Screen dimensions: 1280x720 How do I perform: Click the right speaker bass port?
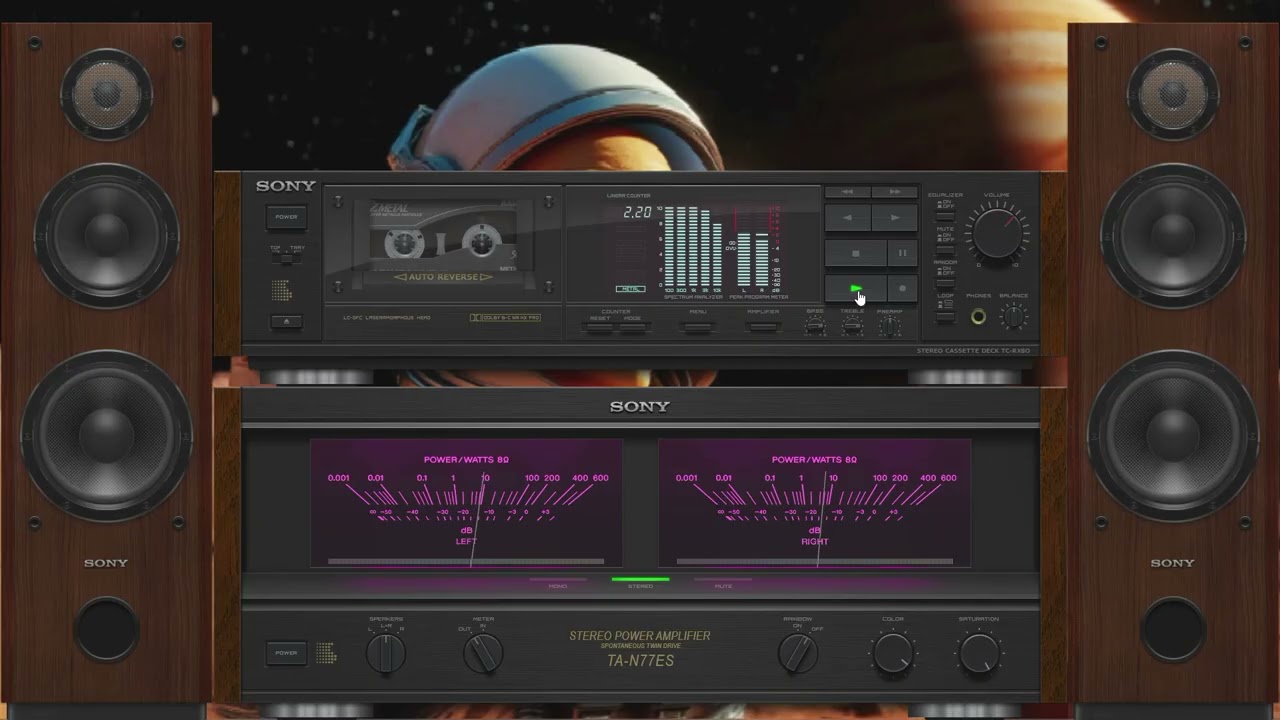click(1173, 629)
